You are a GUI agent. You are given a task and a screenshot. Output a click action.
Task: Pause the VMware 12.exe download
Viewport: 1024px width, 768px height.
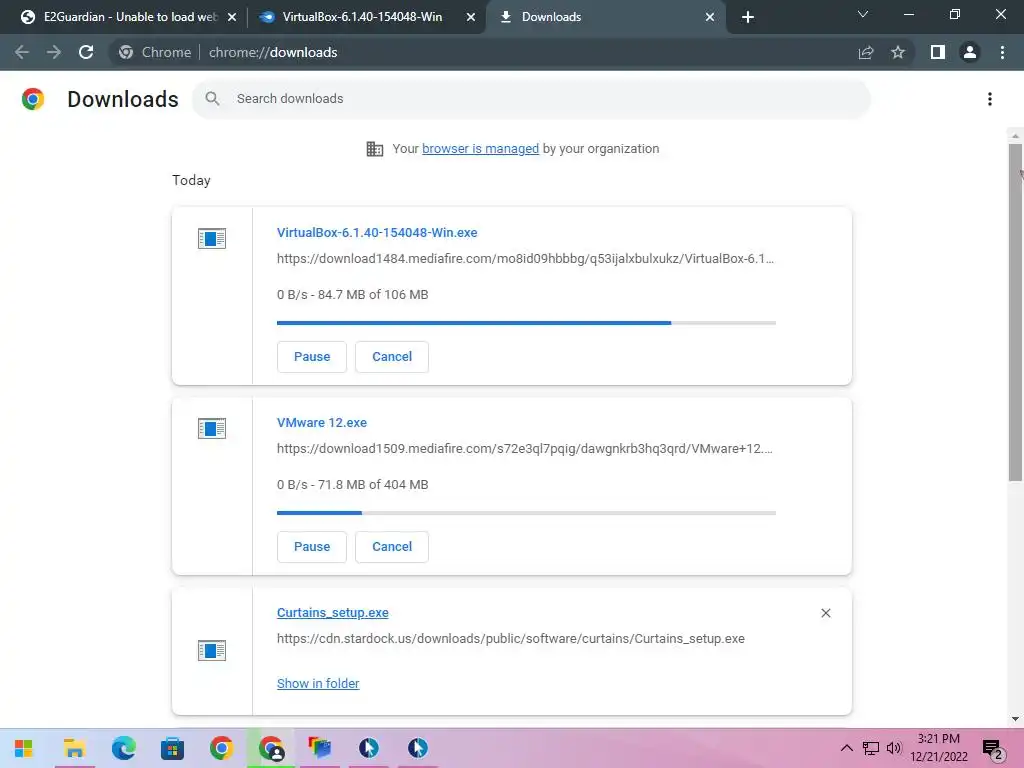[312, 547]
